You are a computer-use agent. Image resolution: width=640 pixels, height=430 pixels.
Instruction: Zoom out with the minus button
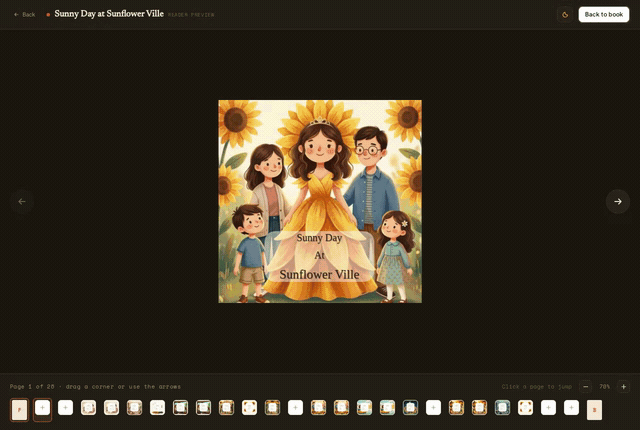(585, 387)
